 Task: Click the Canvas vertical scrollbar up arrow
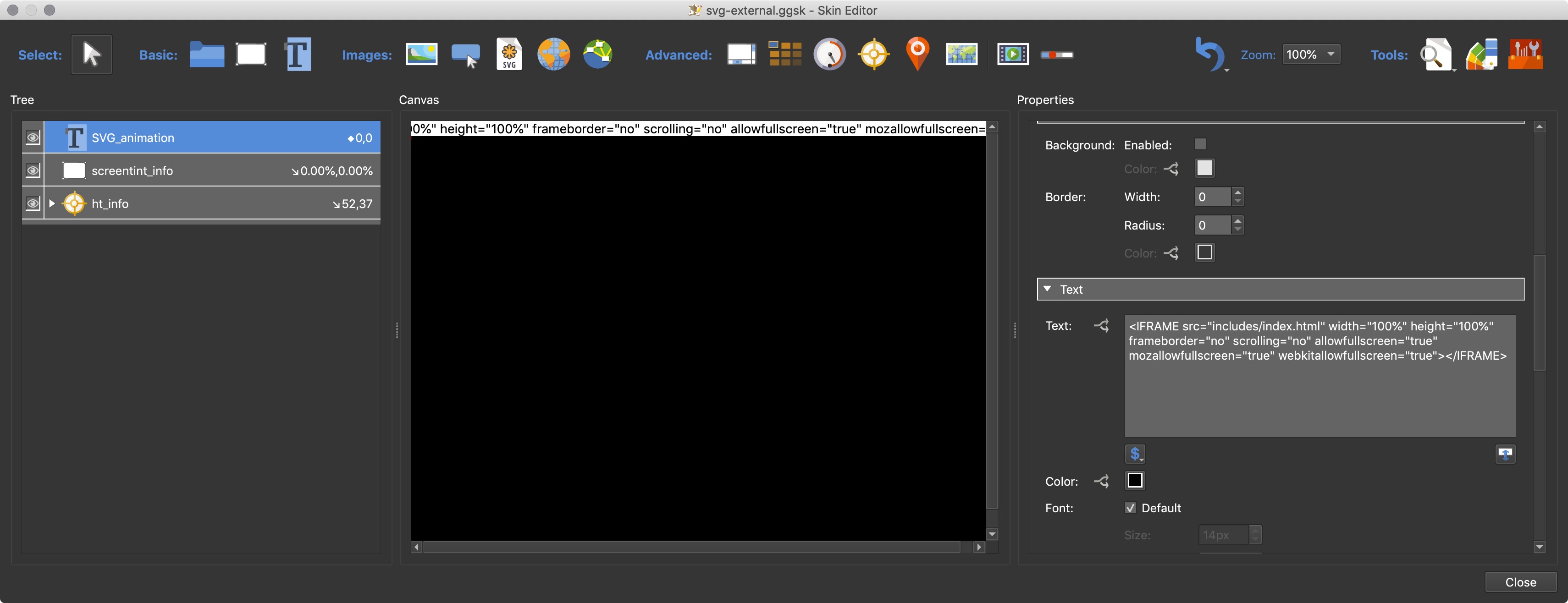992,127
